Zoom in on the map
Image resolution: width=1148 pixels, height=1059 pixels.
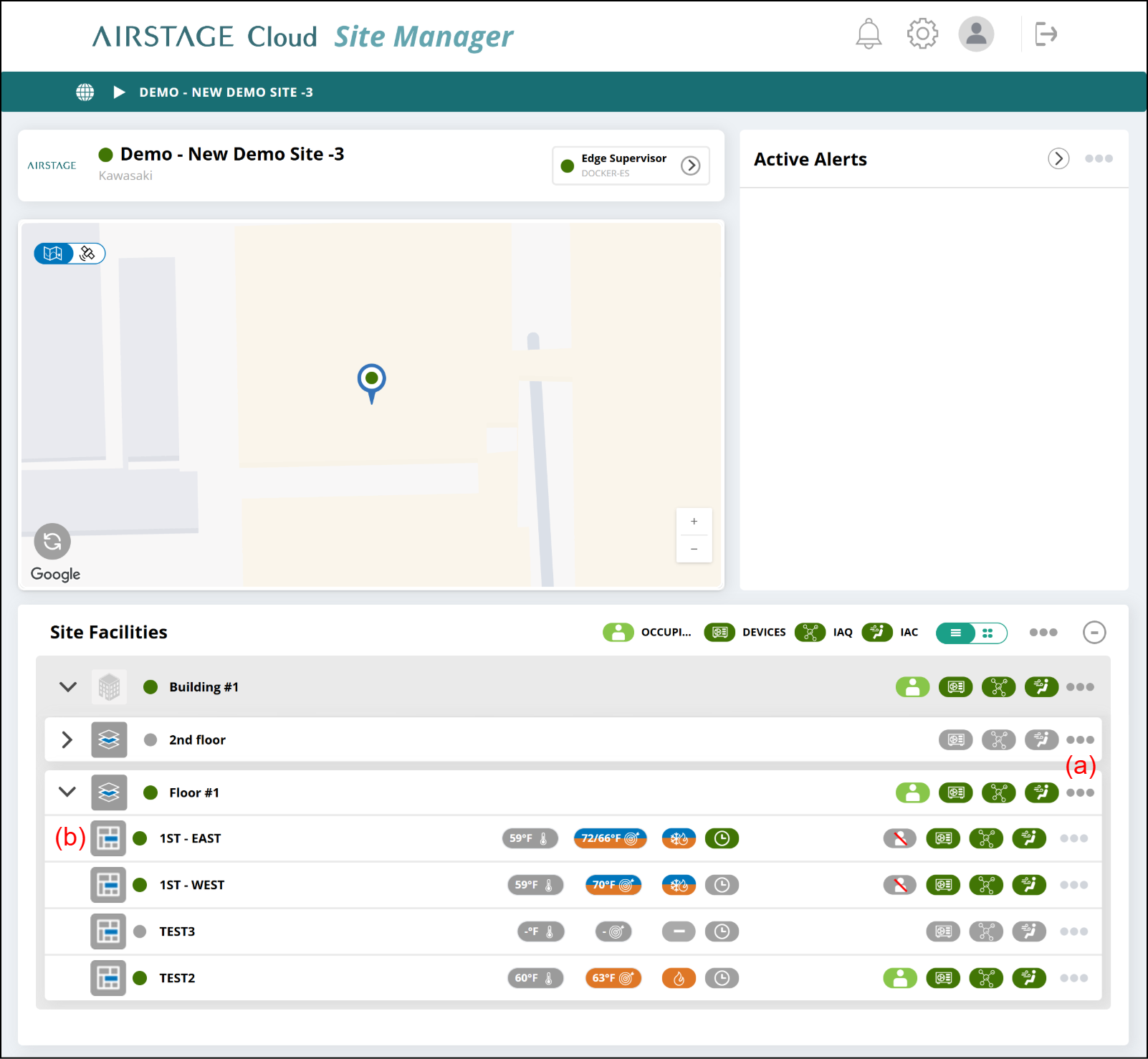[694, 522]
